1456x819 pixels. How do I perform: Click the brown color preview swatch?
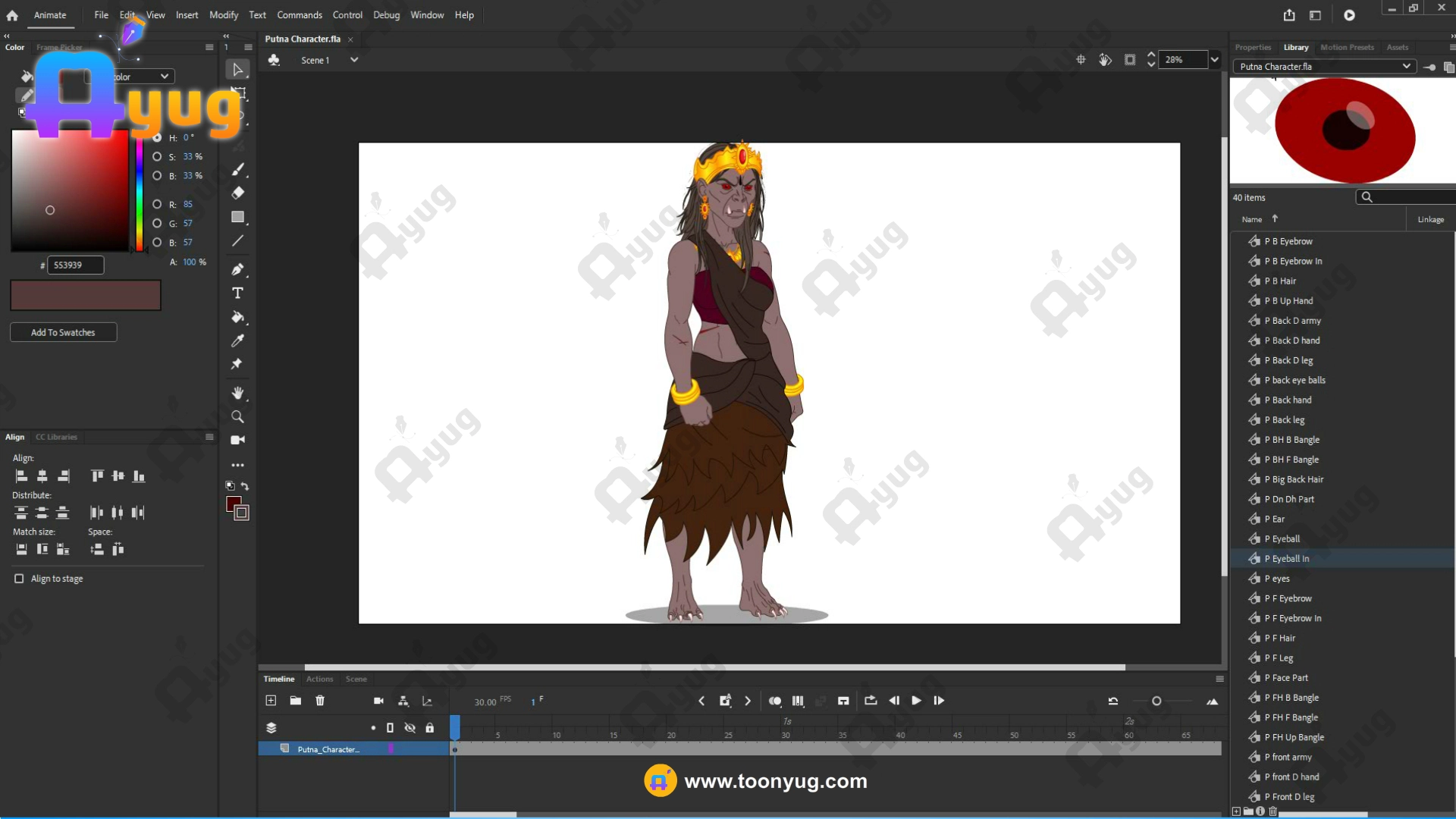pyautogui.click(x=86, y=295)
